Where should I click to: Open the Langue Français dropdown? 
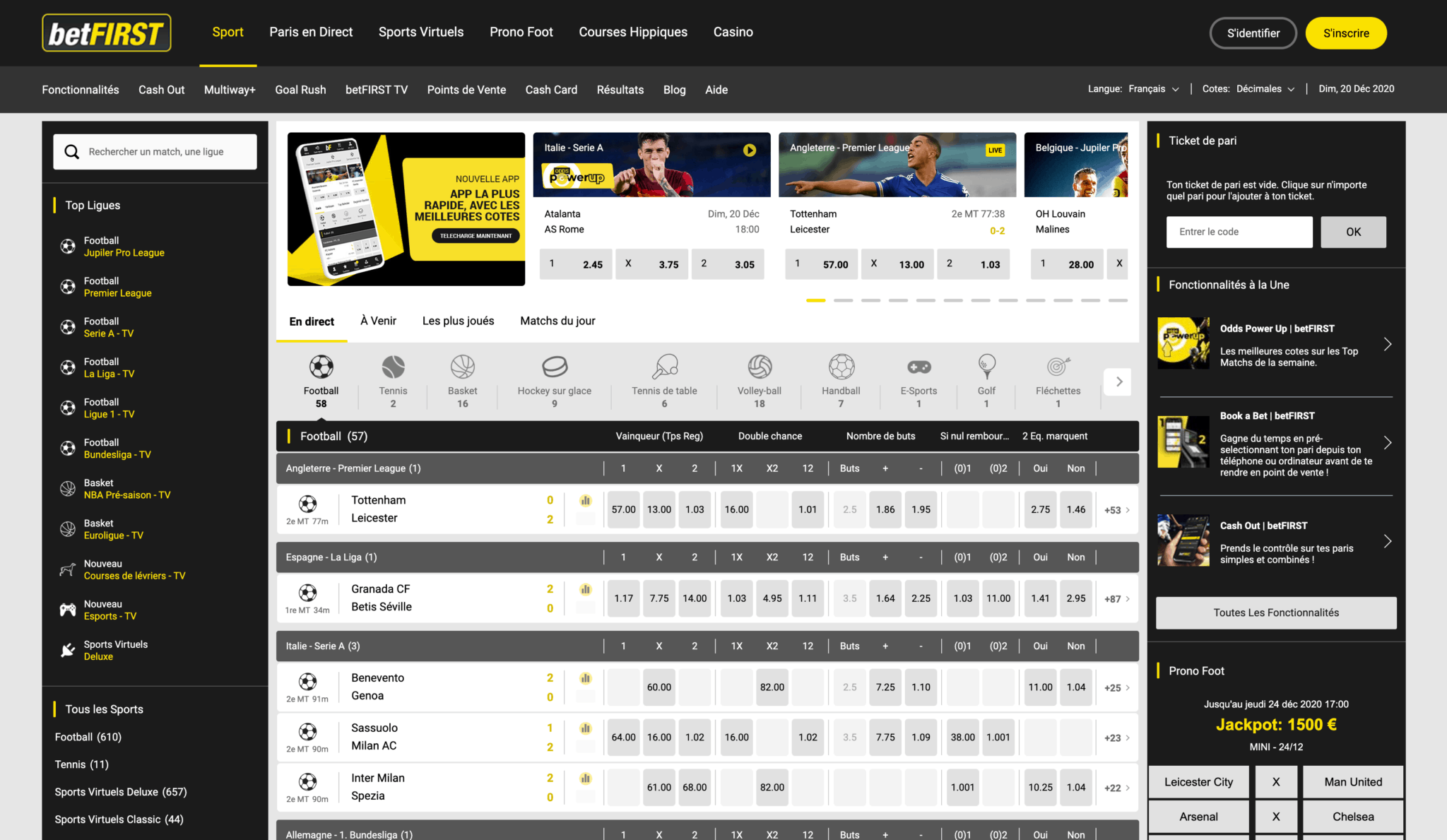[1152, 89]
